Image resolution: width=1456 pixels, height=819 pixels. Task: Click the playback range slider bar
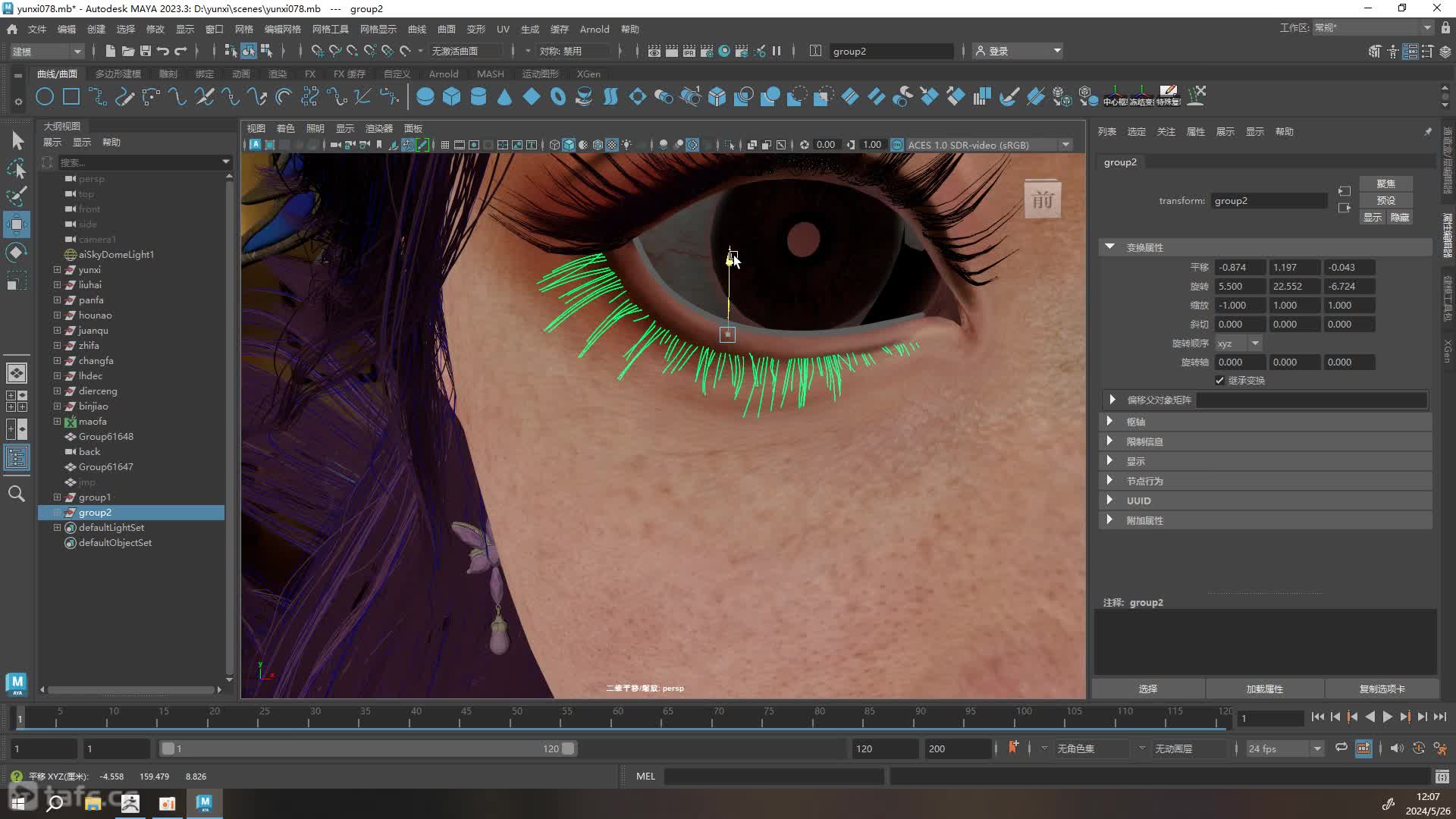[x=368, y=748]
